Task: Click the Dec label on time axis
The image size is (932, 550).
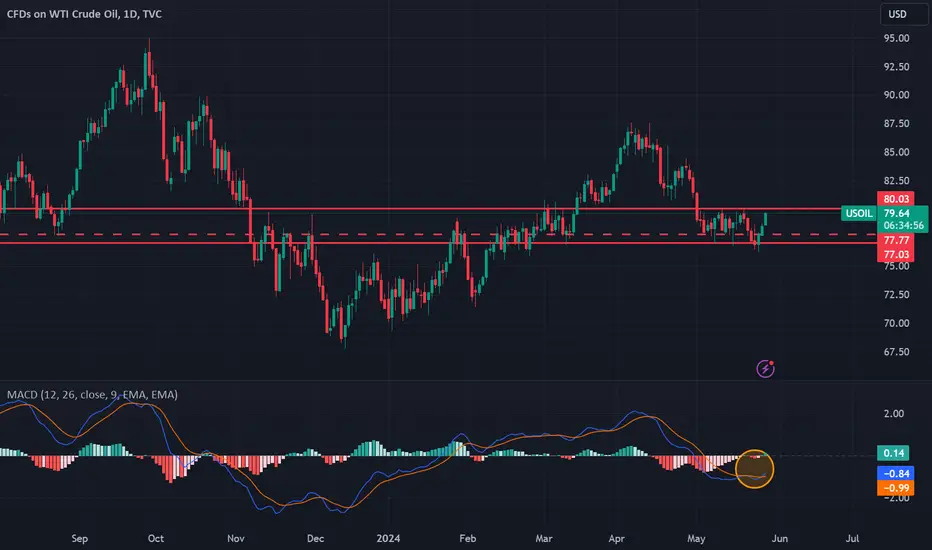Action: 316,538
